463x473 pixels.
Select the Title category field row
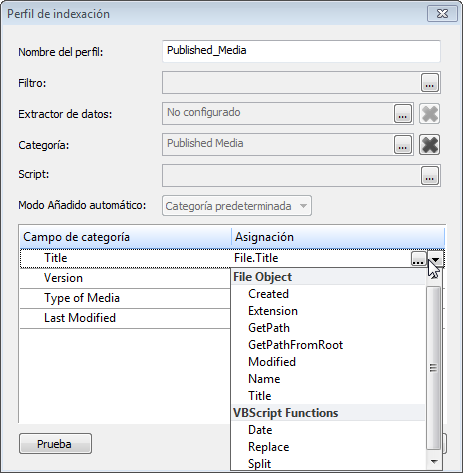pos(125,258)
